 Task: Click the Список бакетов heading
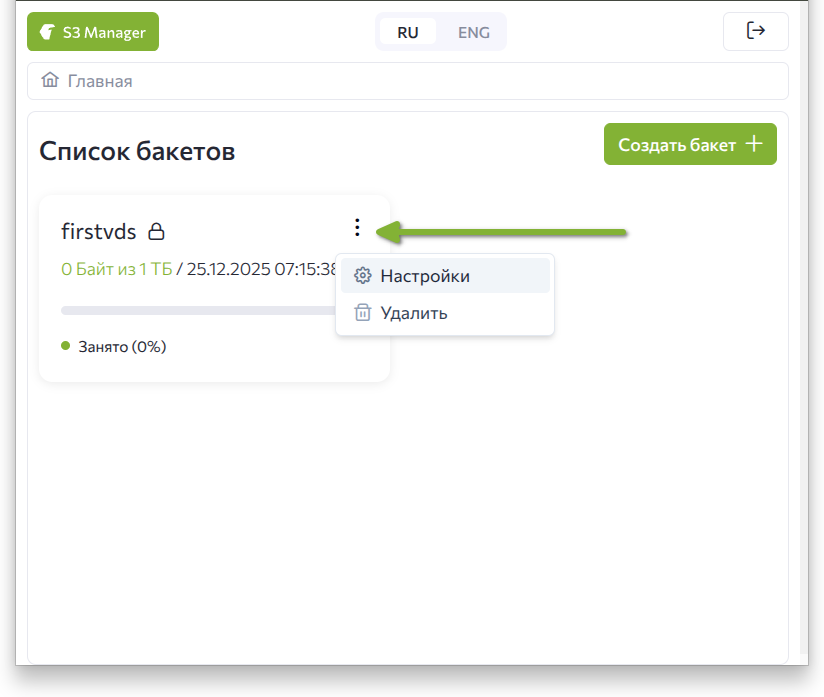tap(137, 151)
